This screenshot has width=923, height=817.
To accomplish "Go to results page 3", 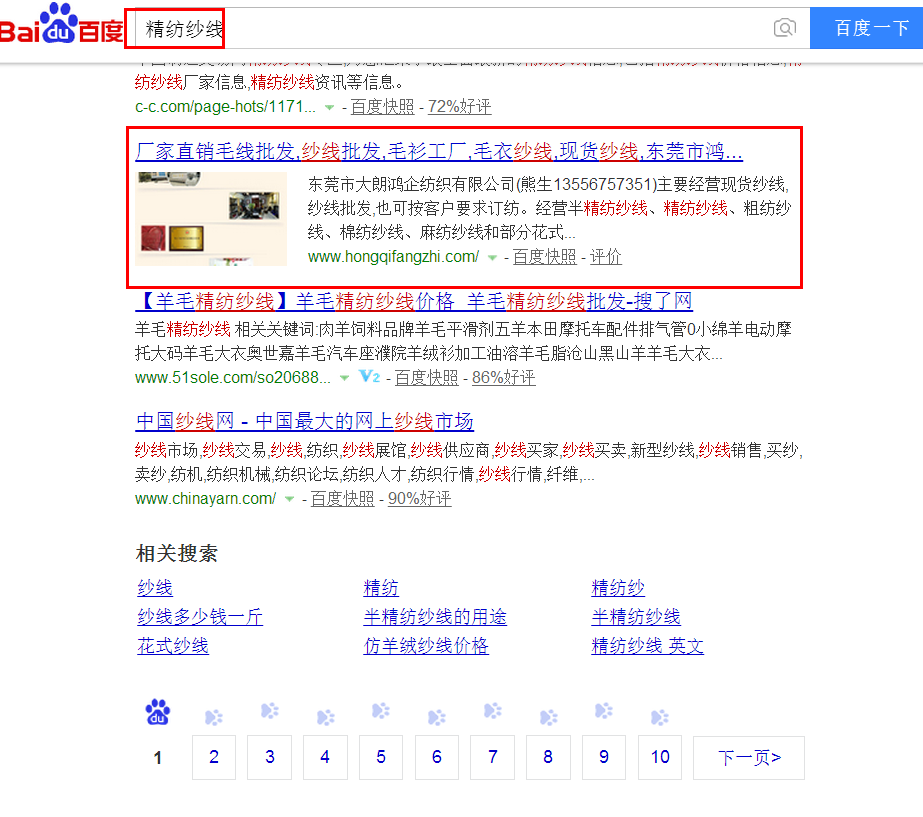I will pos(270,757).
